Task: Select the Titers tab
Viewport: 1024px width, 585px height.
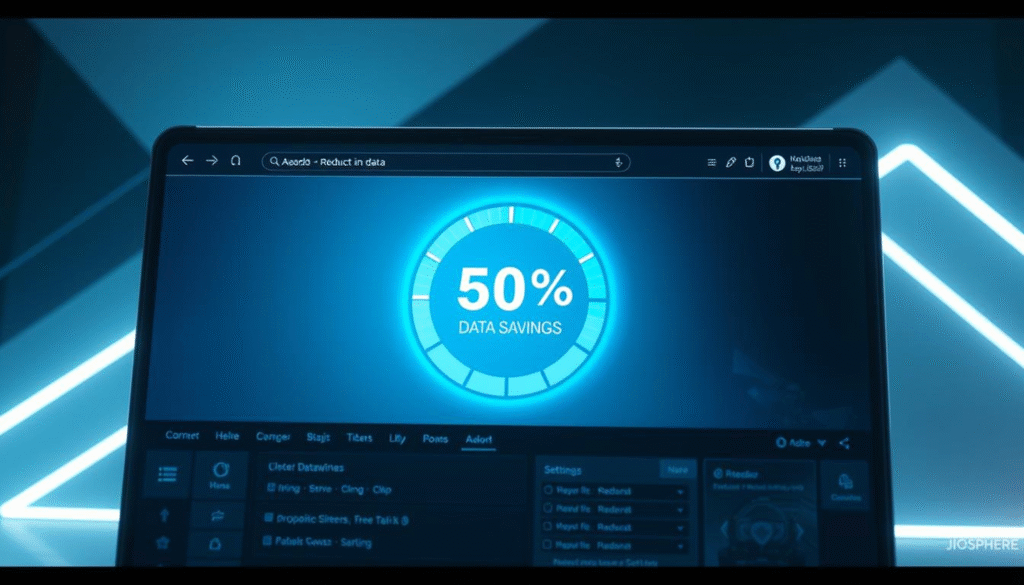Action: coord(359,438)
